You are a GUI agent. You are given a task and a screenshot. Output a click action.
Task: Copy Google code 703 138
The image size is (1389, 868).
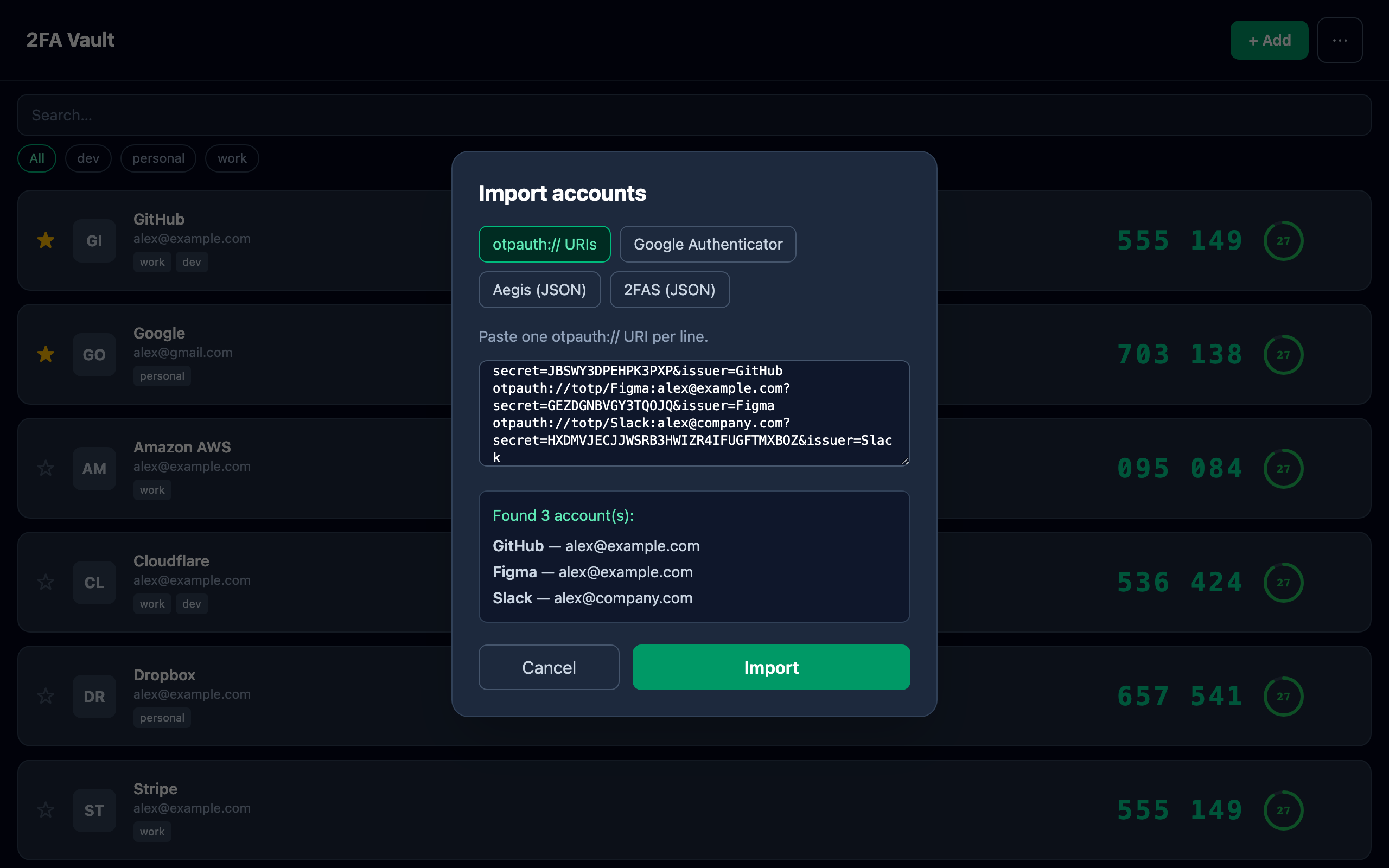pos(1180,354)
